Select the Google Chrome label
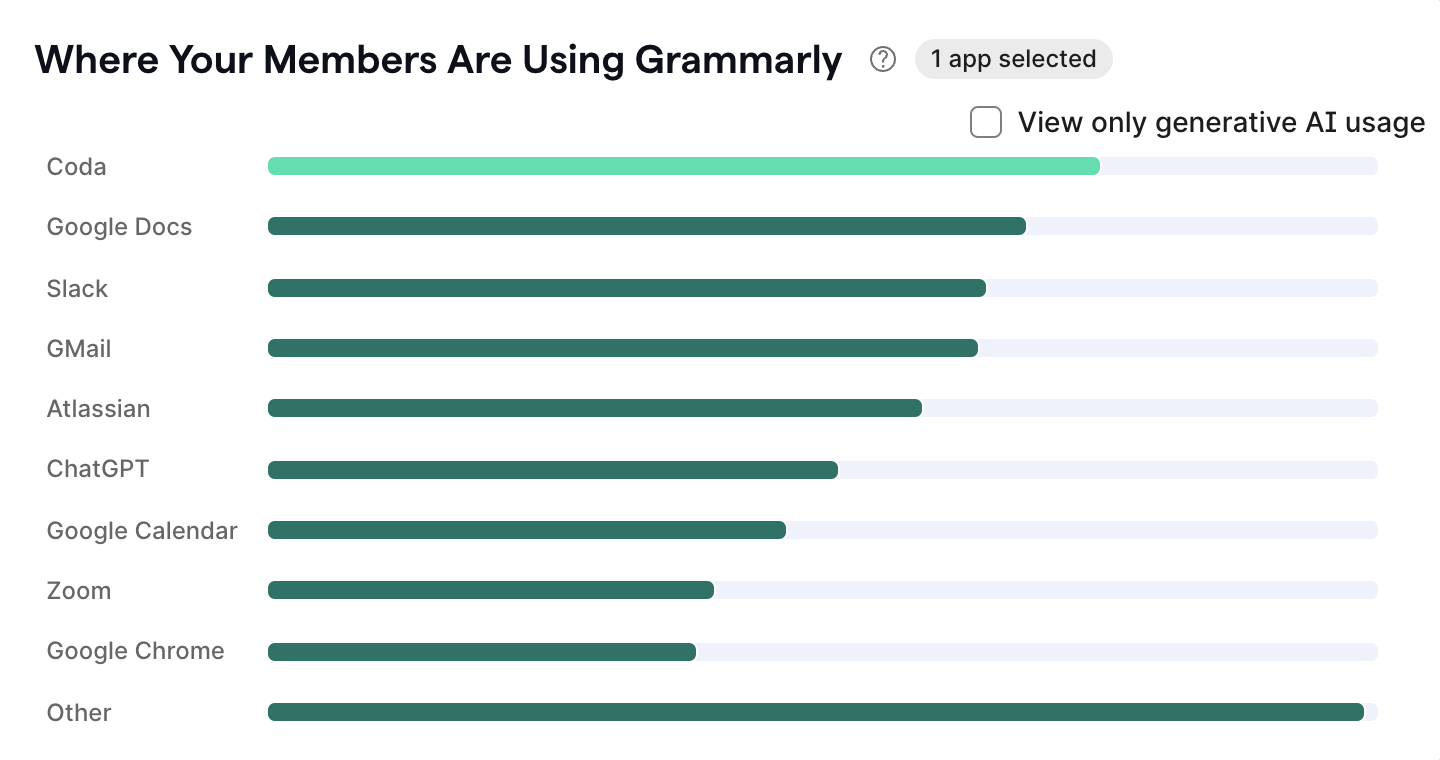 point(135,651)
